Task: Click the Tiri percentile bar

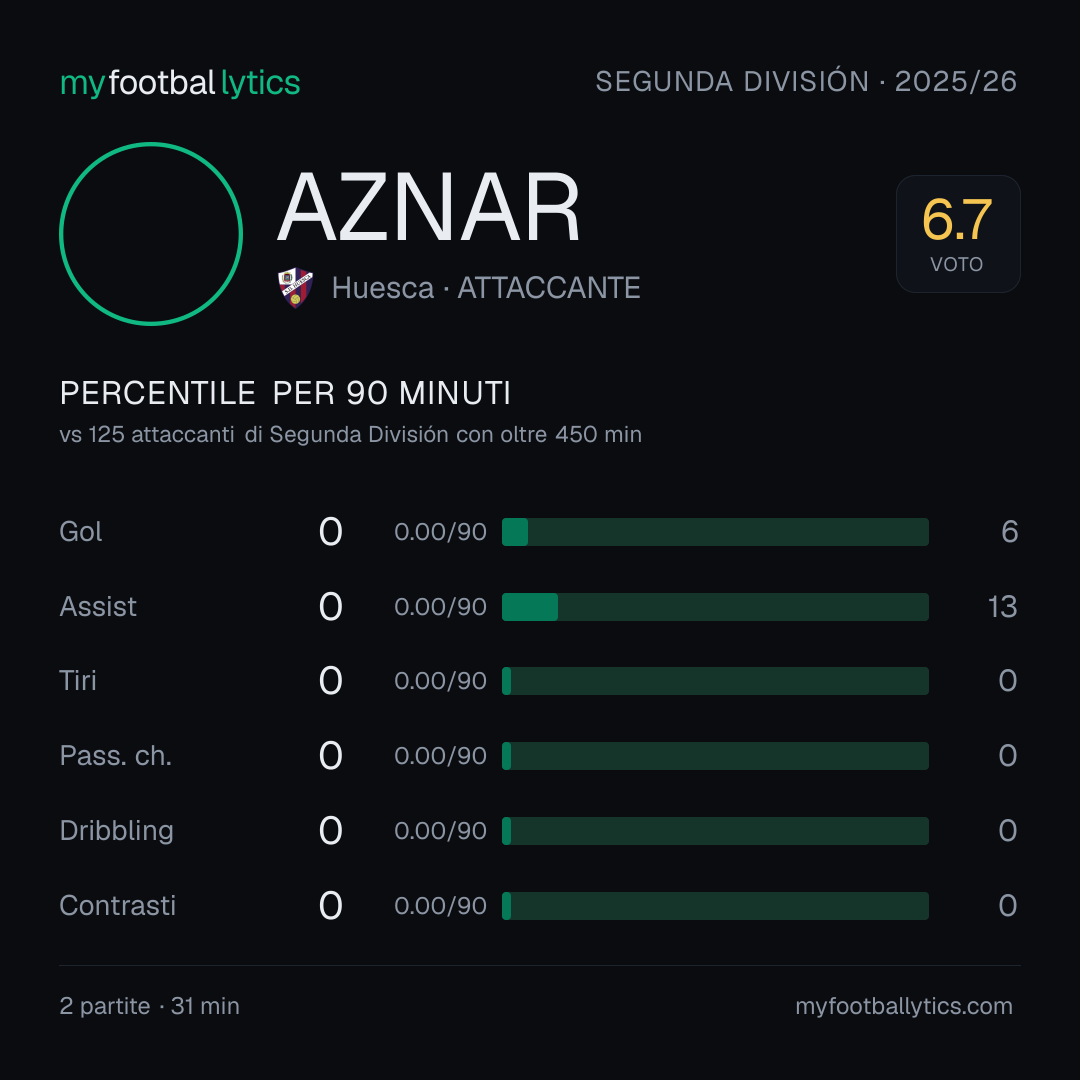Action: (x=715, y=681)
